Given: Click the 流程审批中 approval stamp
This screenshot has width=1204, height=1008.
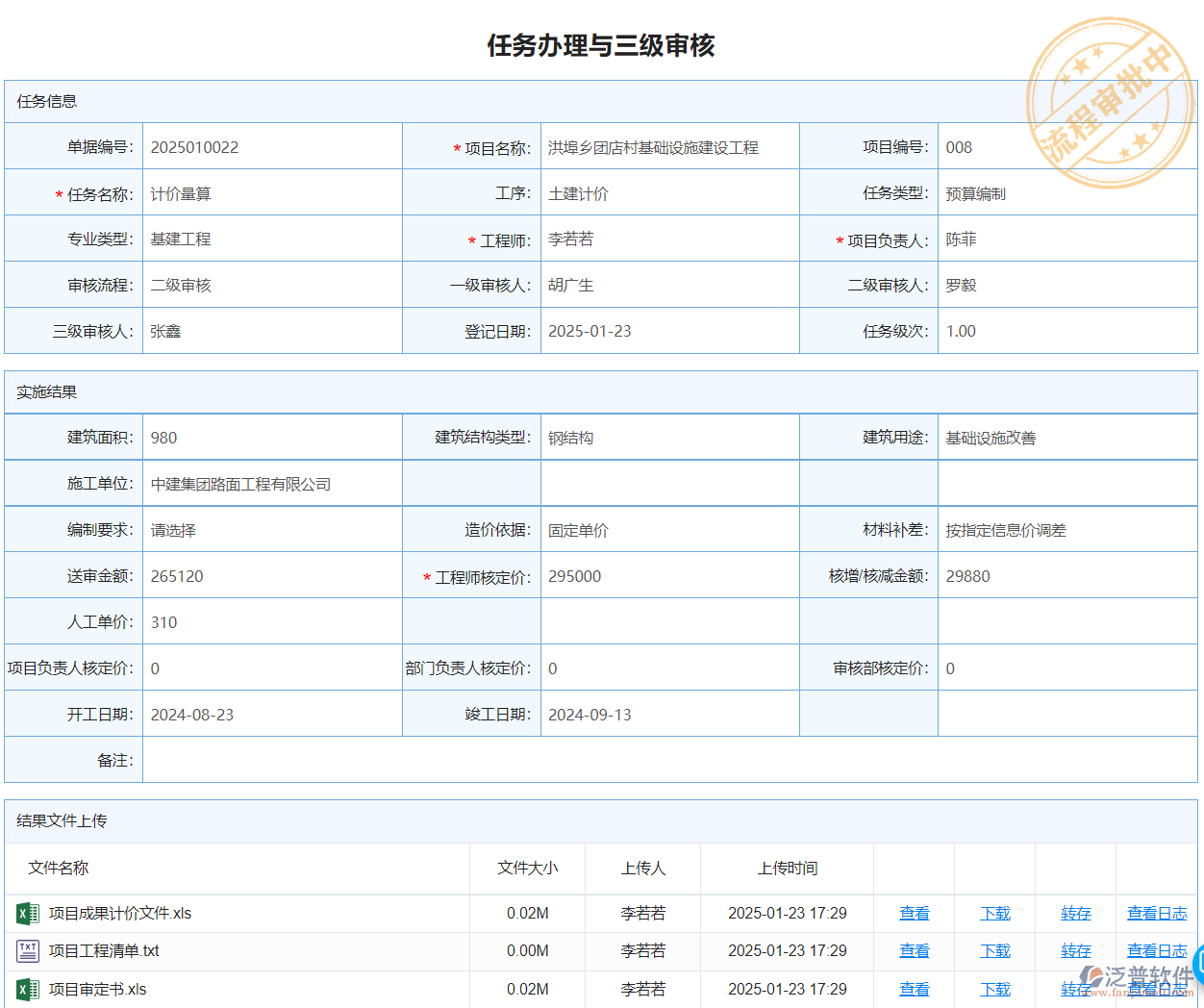Looking at the screenshot, I should tap(1109, 102).
